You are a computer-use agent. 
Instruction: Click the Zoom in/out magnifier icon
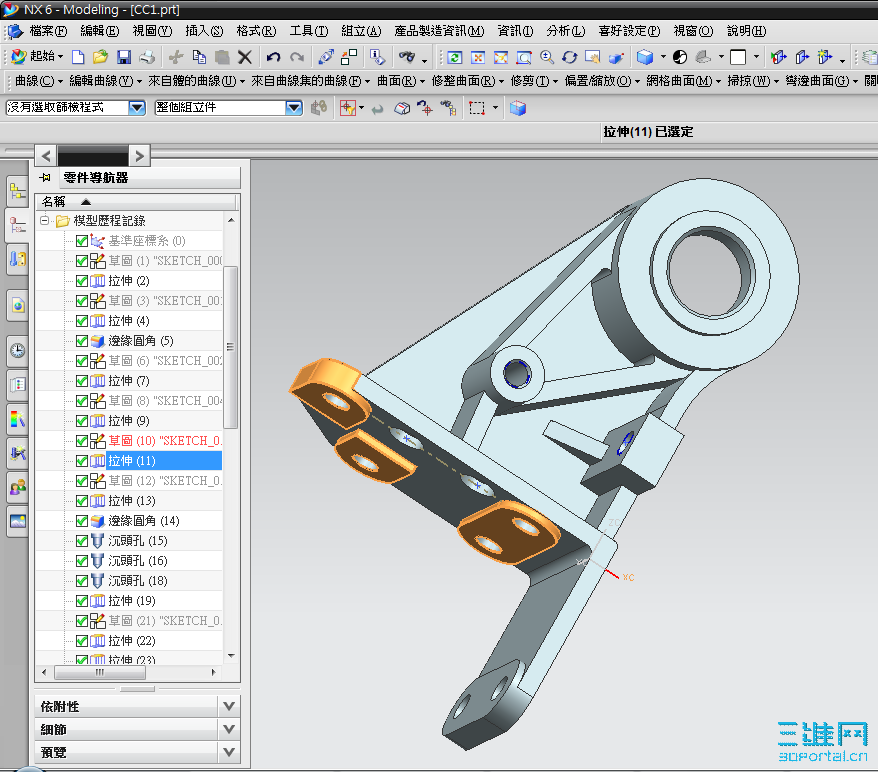pos(547,58)
